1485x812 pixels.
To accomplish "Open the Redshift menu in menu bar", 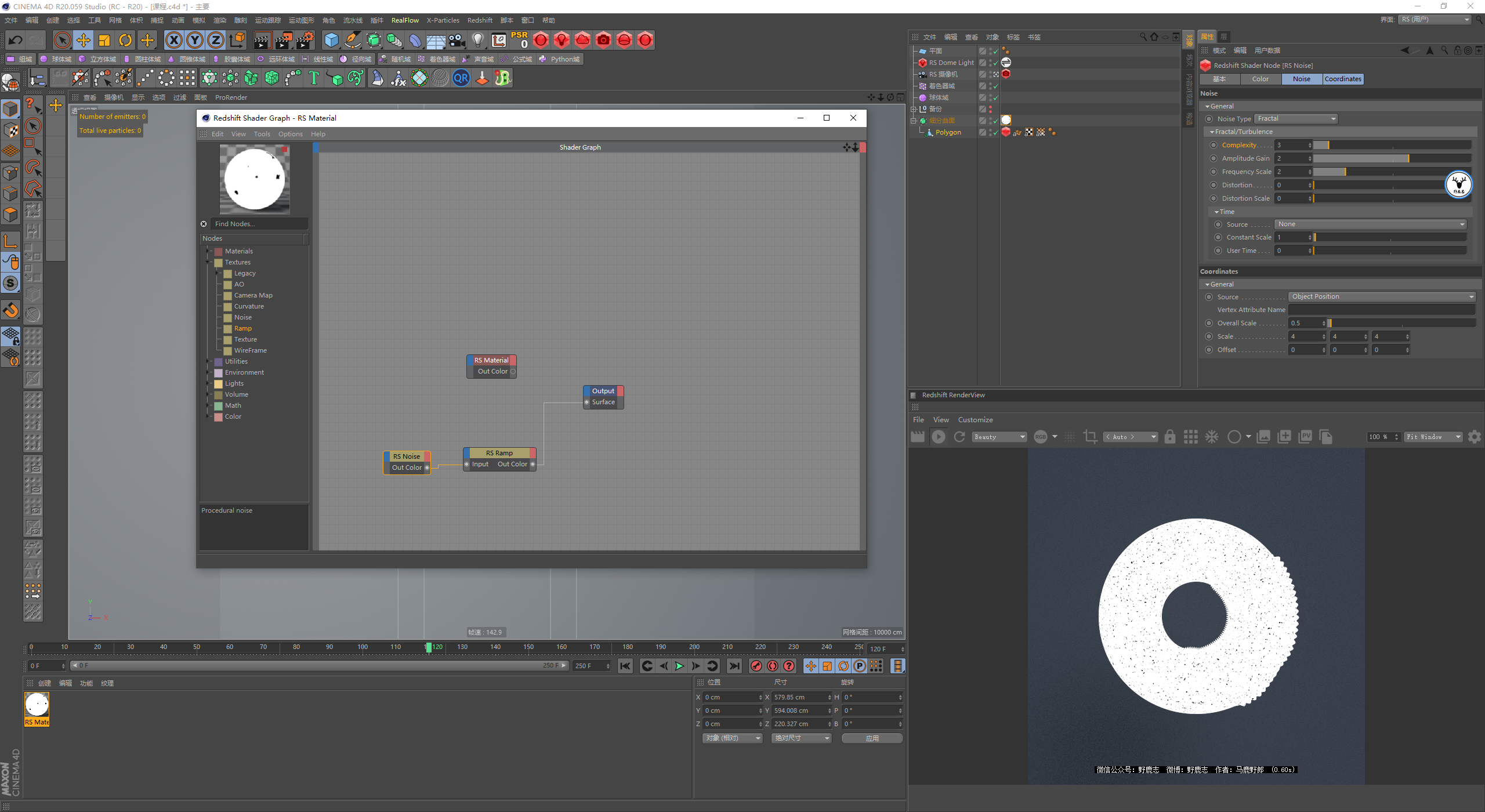I will tap(480, 20).
